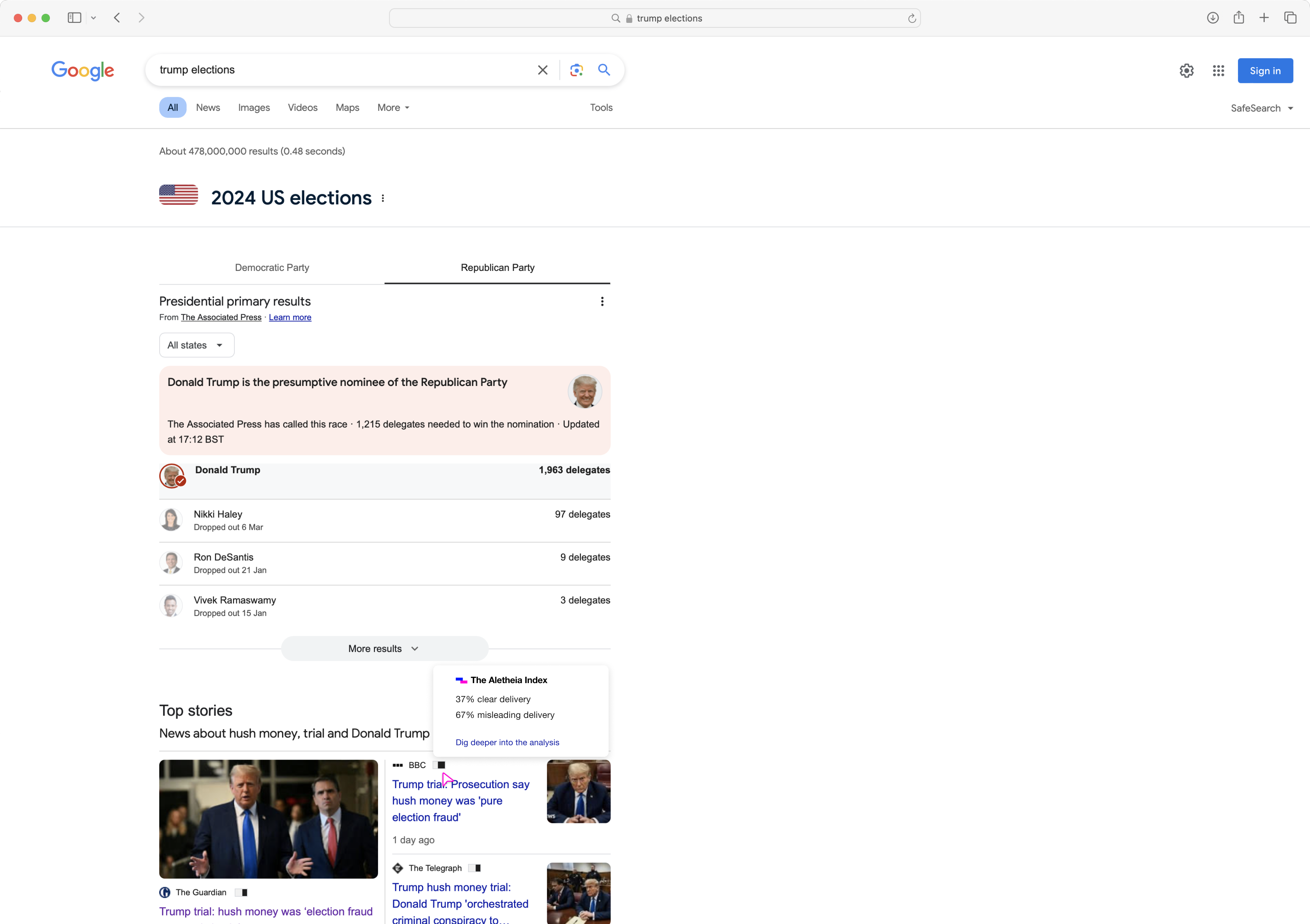This screenshot has height=924, width=1310.
Task: Open Google settings gear
Action: tap(1186, 71)
